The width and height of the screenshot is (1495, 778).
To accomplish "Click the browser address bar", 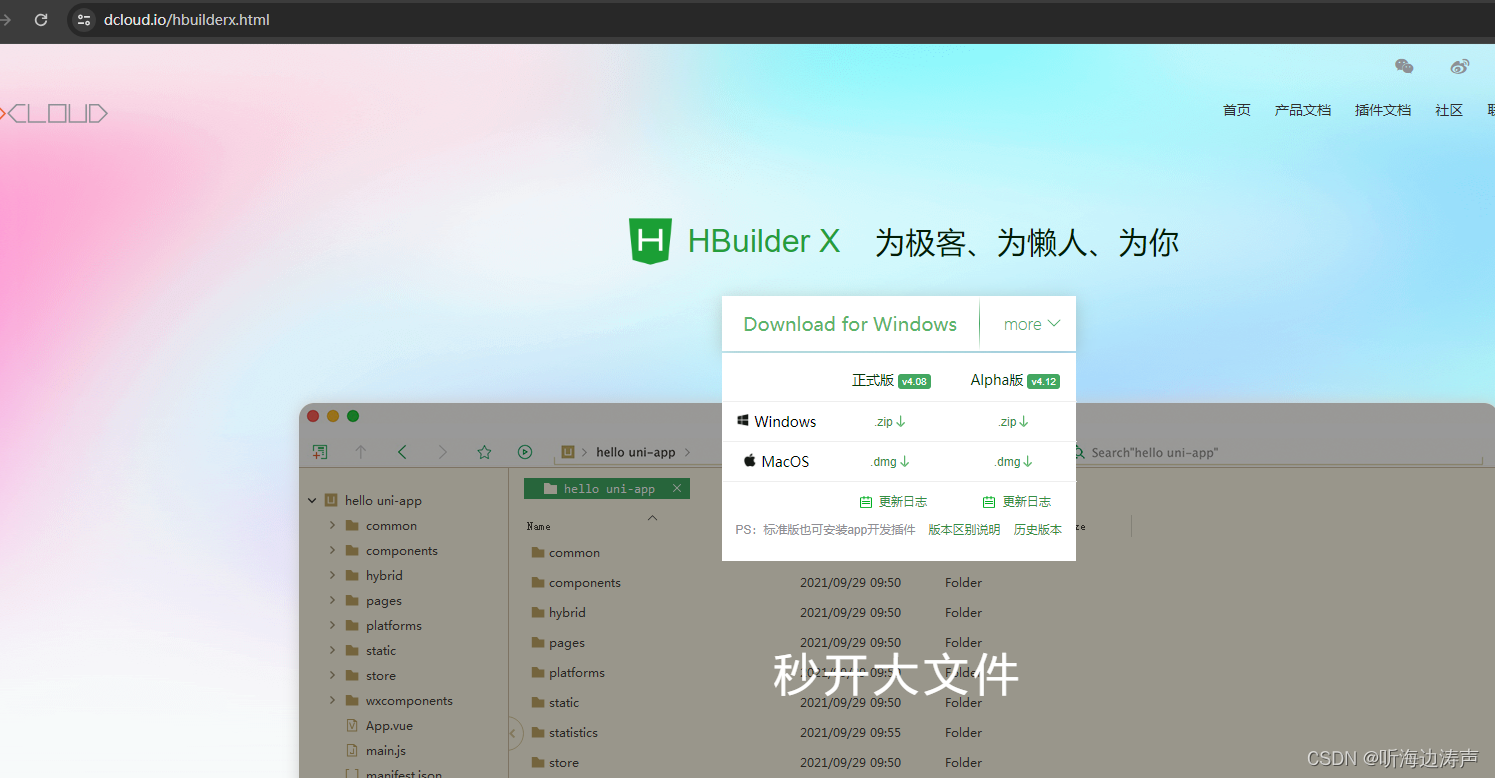I will (x=185, y=19).
